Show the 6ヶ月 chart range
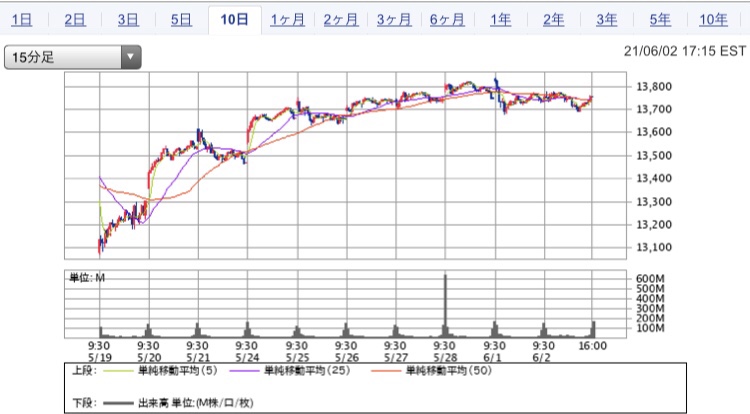This screenshot has height=414, width=750. coord(447,20)
